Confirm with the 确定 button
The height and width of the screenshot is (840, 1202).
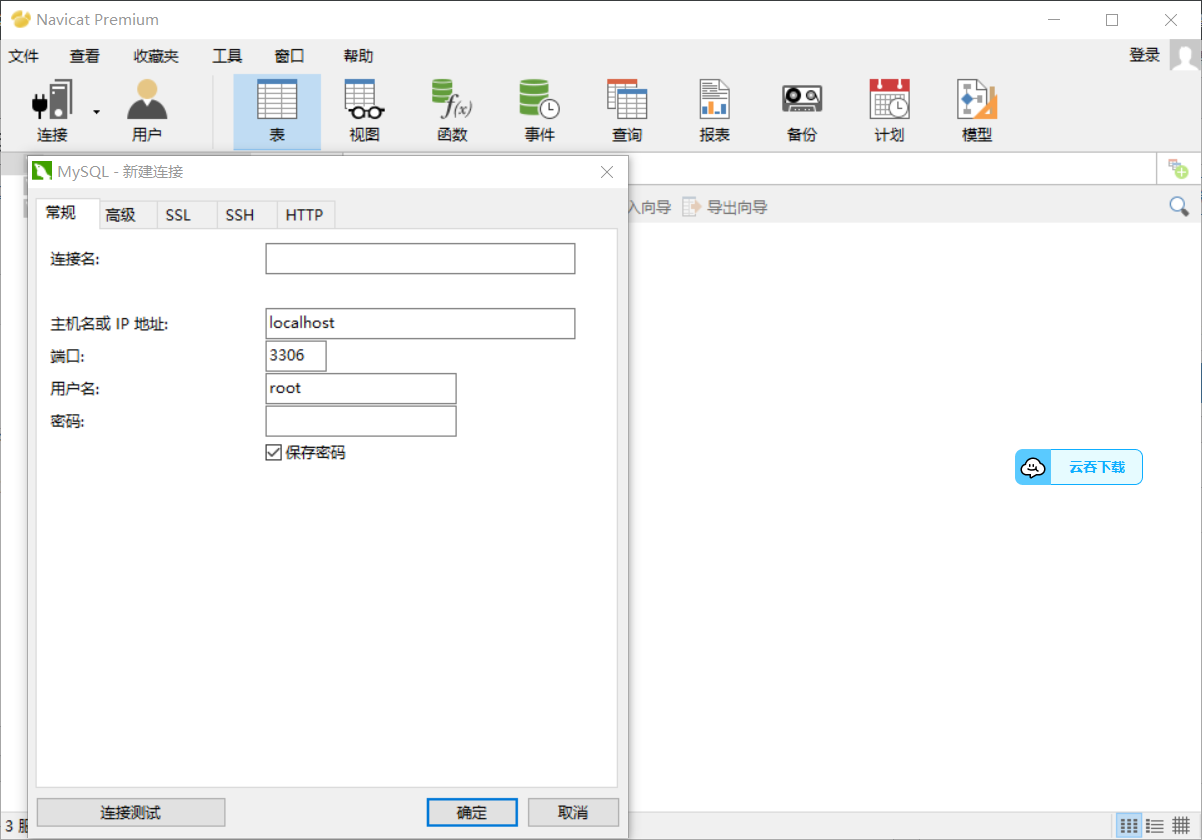point(472,812)
